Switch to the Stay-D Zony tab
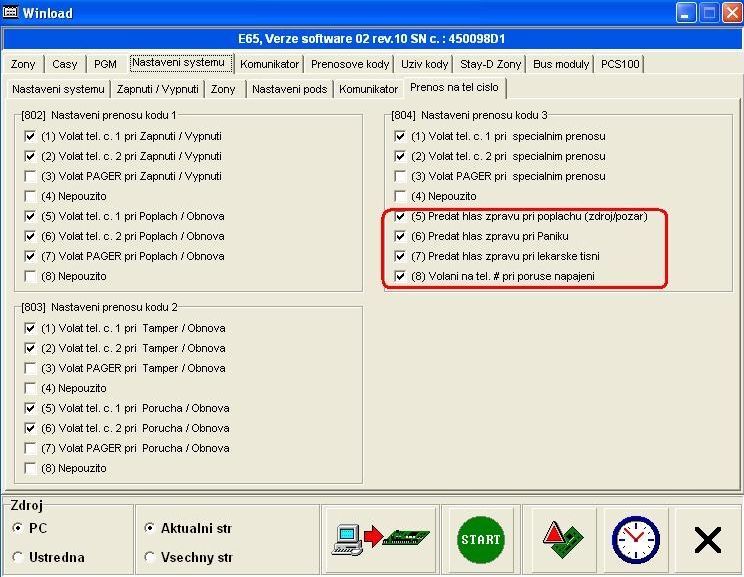The width and height of the screenshot is (744, 577). pos(490,64)
